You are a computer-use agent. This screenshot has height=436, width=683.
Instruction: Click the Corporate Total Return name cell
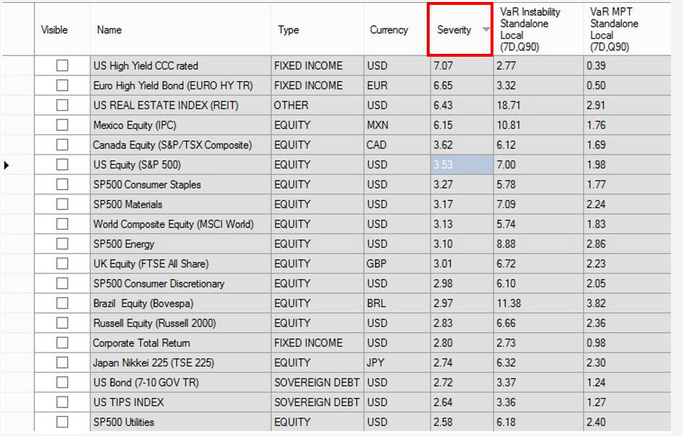pyautogui.click(x=178, y=343)
